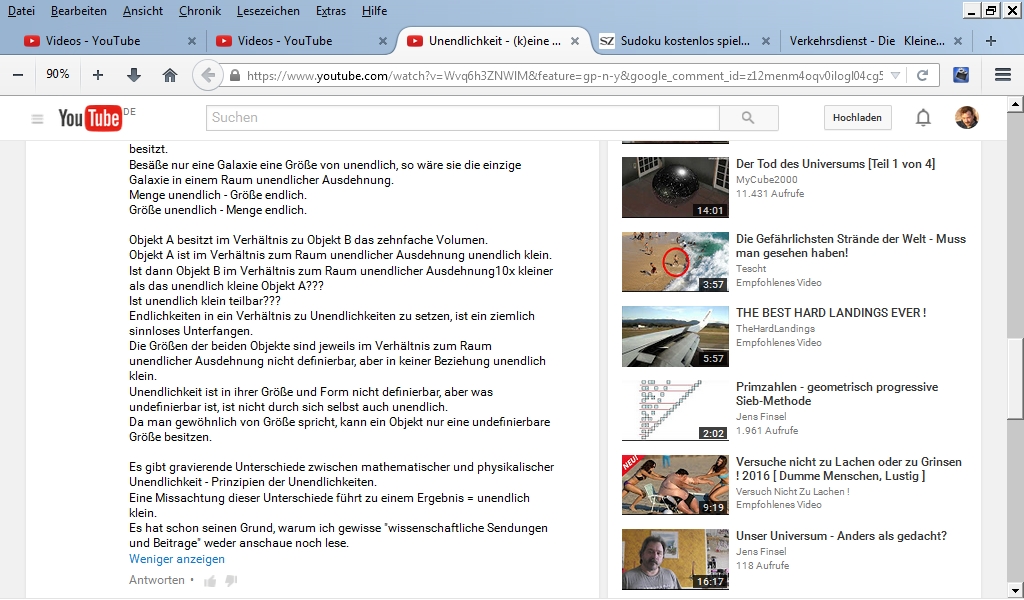1024x600 pixels.
Task: Open the Lesezeichen menu
Action: [268, 11]
